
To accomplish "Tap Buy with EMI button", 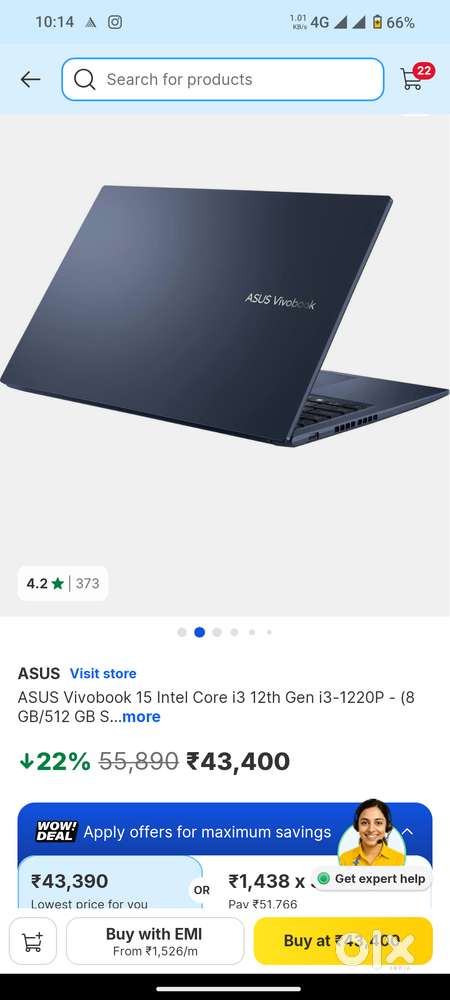I will [x=155, y=941].
